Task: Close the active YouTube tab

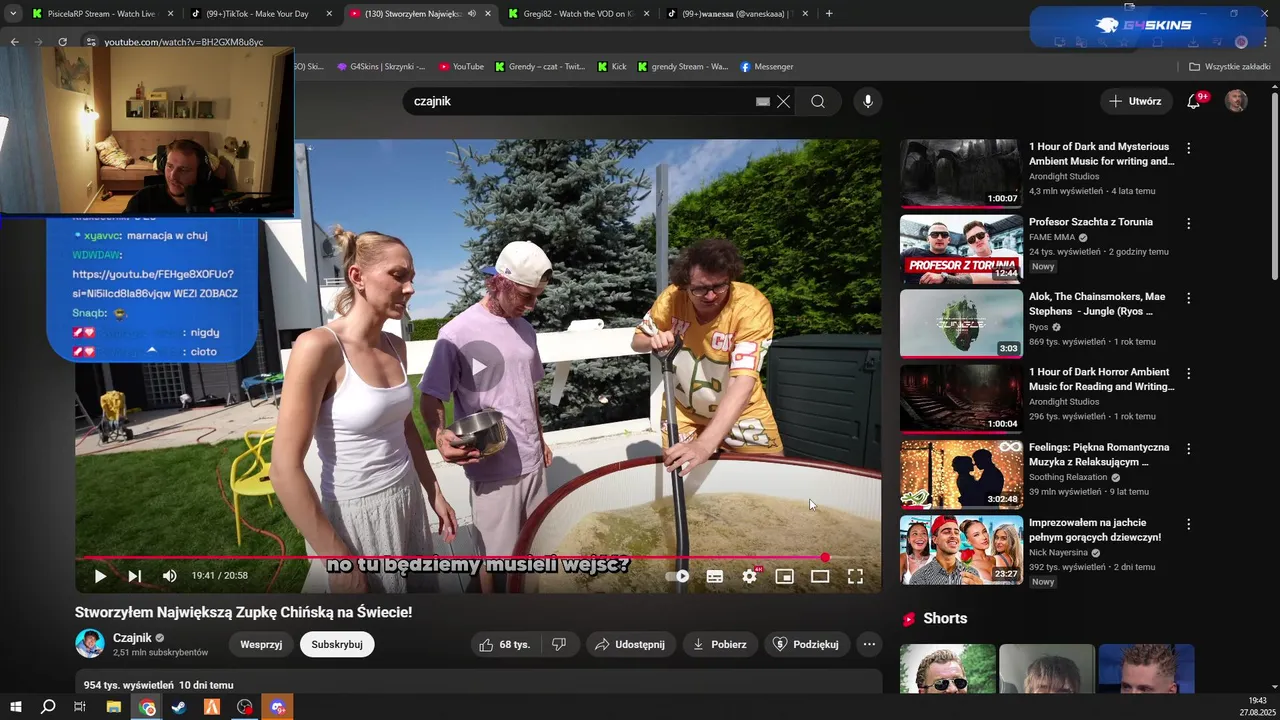Action: tap(488, 14)
